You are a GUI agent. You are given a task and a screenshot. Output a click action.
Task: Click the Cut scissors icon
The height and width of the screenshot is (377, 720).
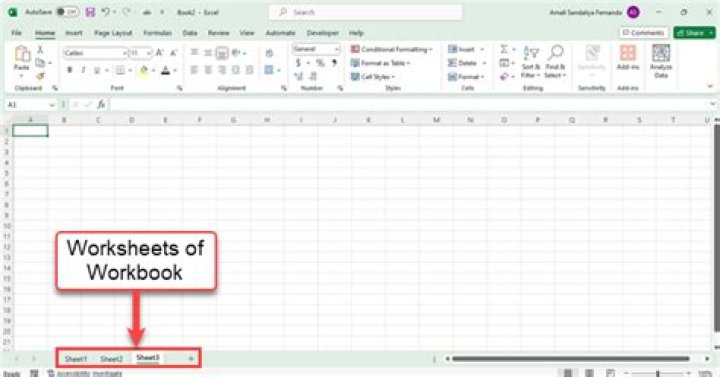(x=40, y=50)
